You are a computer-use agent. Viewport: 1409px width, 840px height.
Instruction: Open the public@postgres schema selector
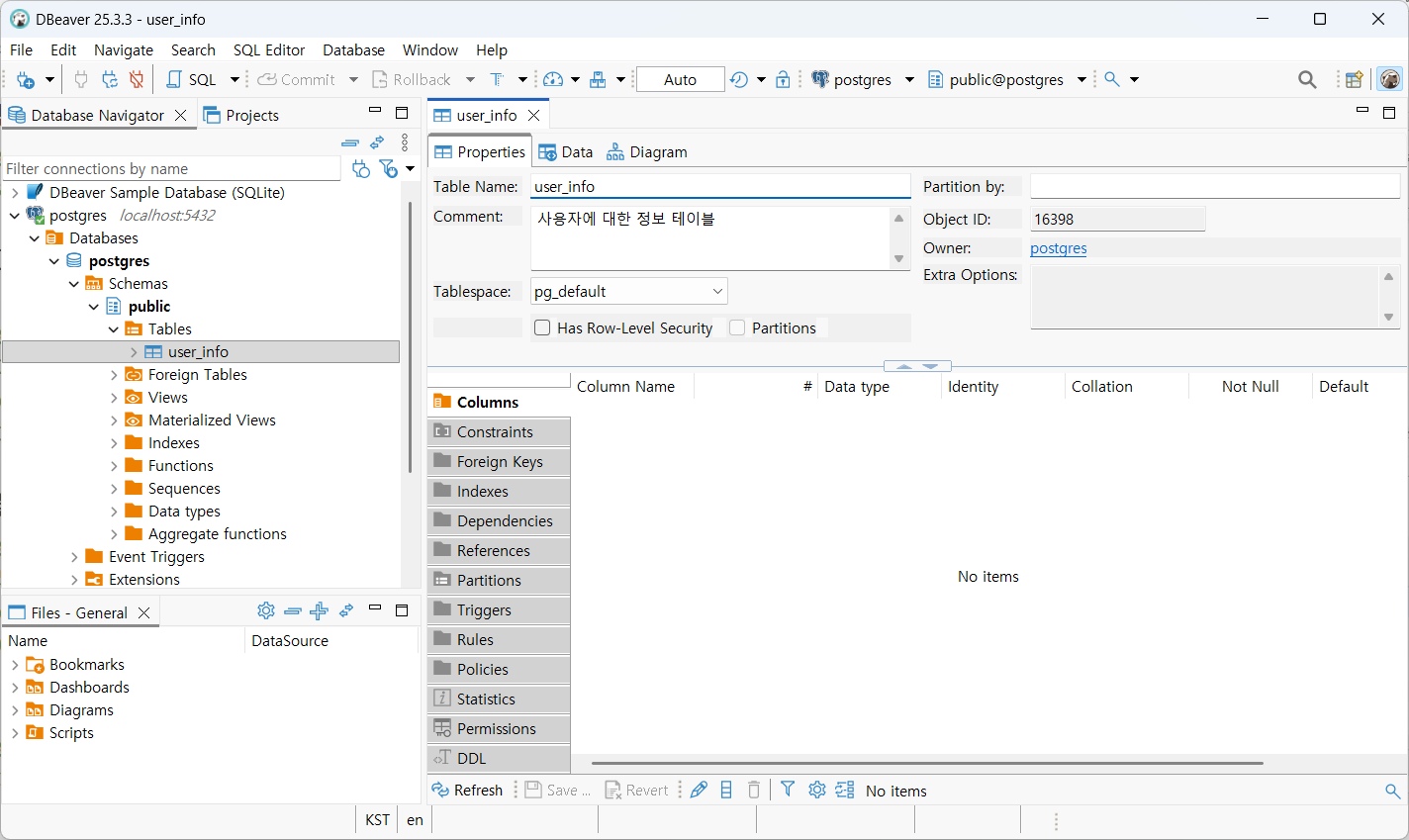pos(1007,79)
